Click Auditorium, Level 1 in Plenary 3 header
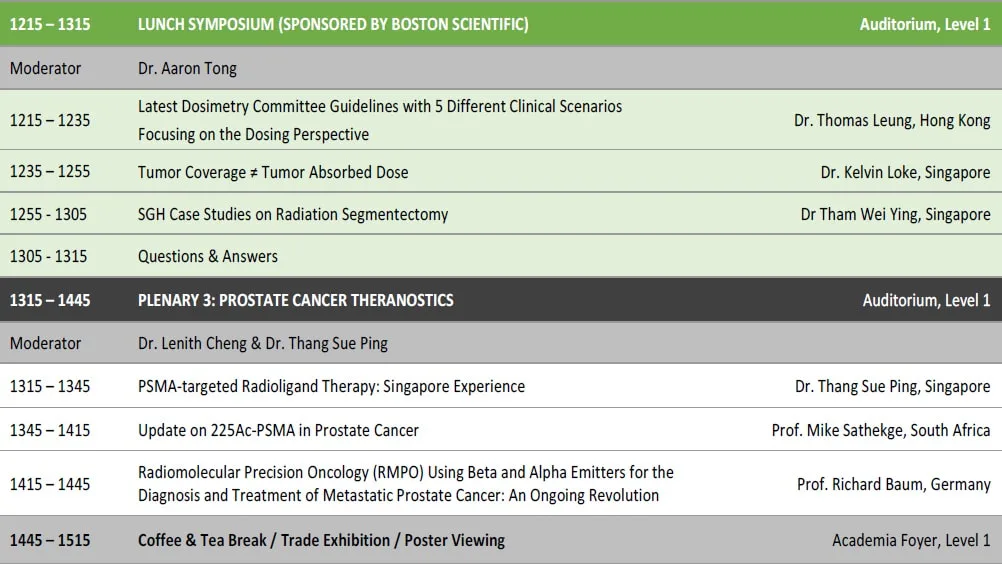 (927, 300)
